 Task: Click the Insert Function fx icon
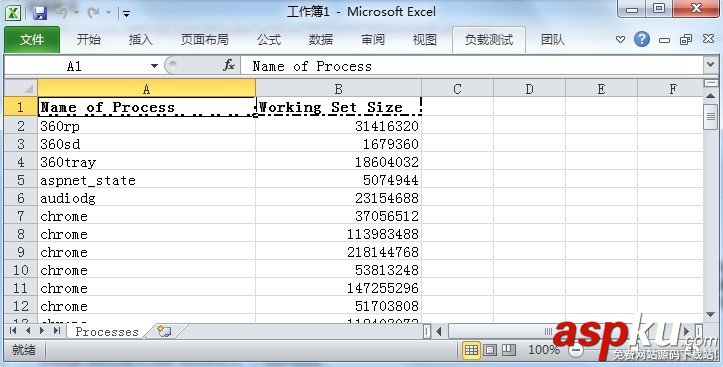pyautogui.click(x=229, y=66)
